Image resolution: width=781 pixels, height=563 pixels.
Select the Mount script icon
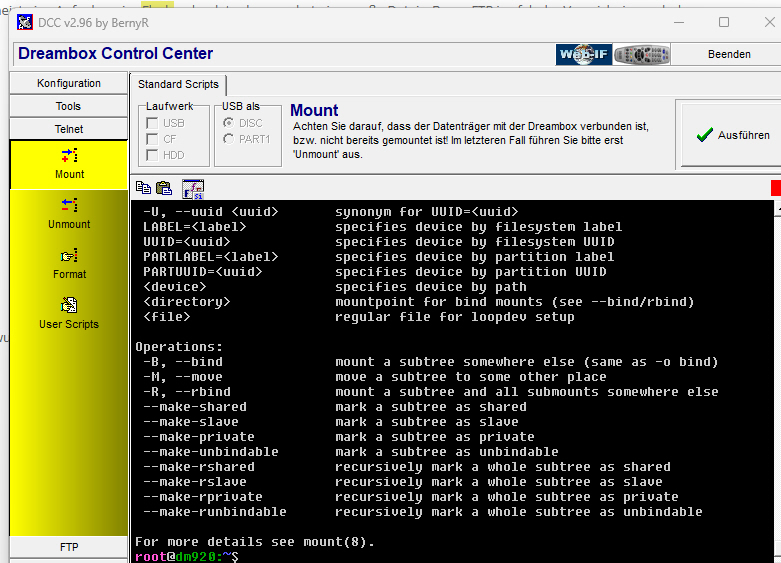(x=69, y=156)
